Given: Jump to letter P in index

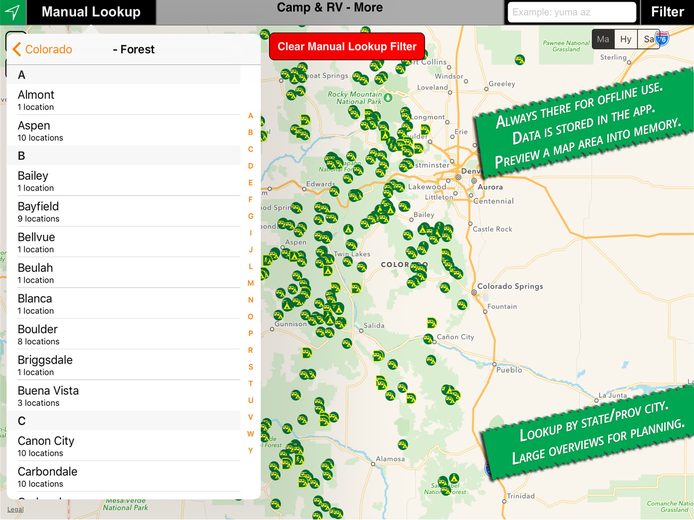Looking at the screenshot, I should 251,333.
